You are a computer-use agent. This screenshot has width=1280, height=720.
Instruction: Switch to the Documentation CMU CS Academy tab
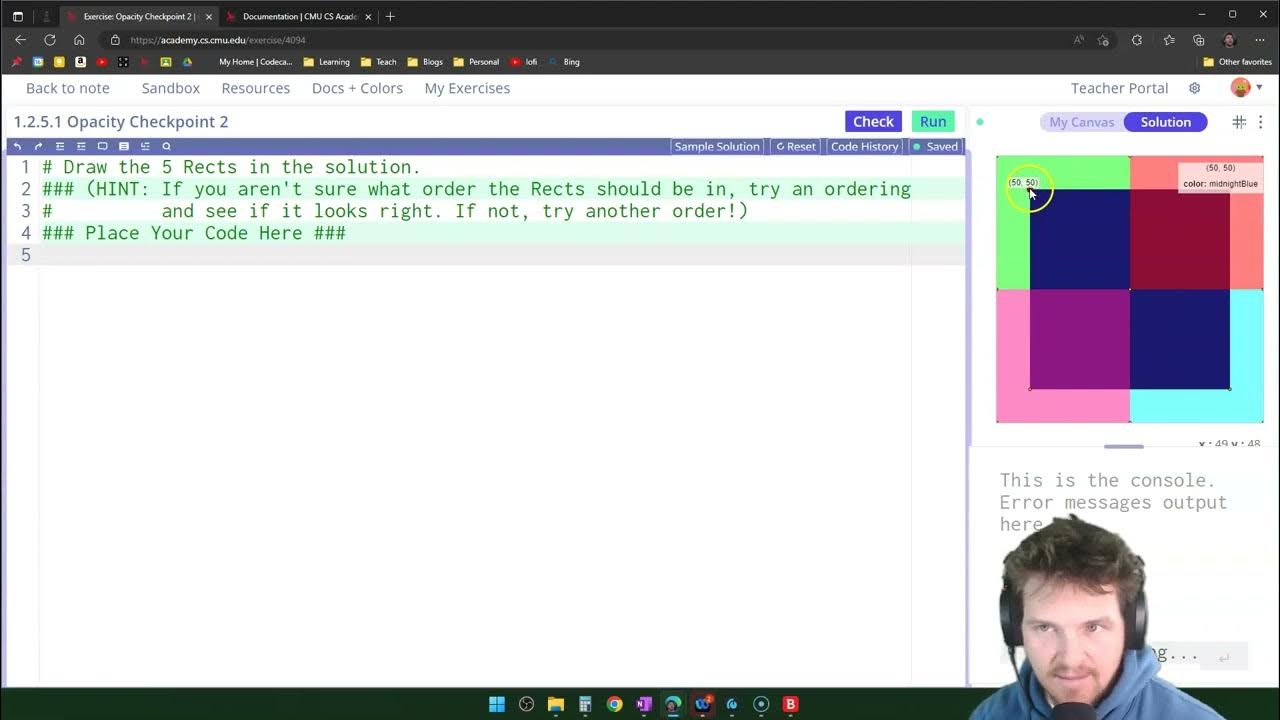[298, 16]
